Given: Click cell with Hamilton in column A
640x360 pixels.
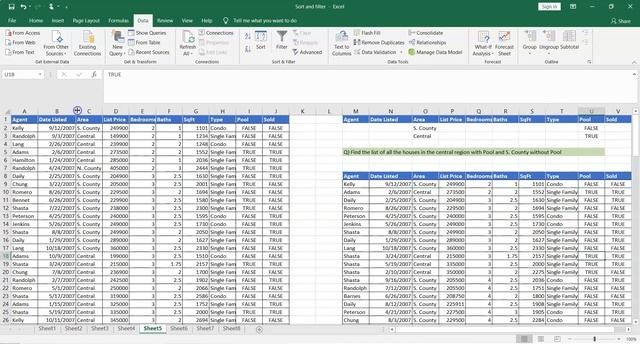Looking at the screenshot, I should coord(24,160).
